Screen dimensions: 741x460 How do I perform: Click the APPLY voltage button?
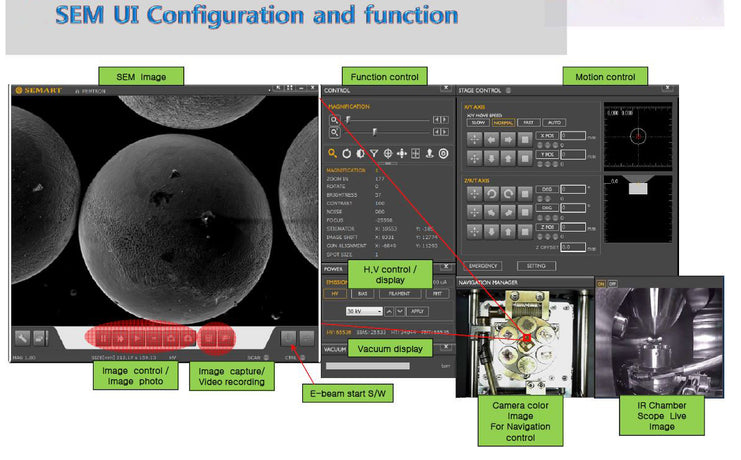click(x=417, y=311)
